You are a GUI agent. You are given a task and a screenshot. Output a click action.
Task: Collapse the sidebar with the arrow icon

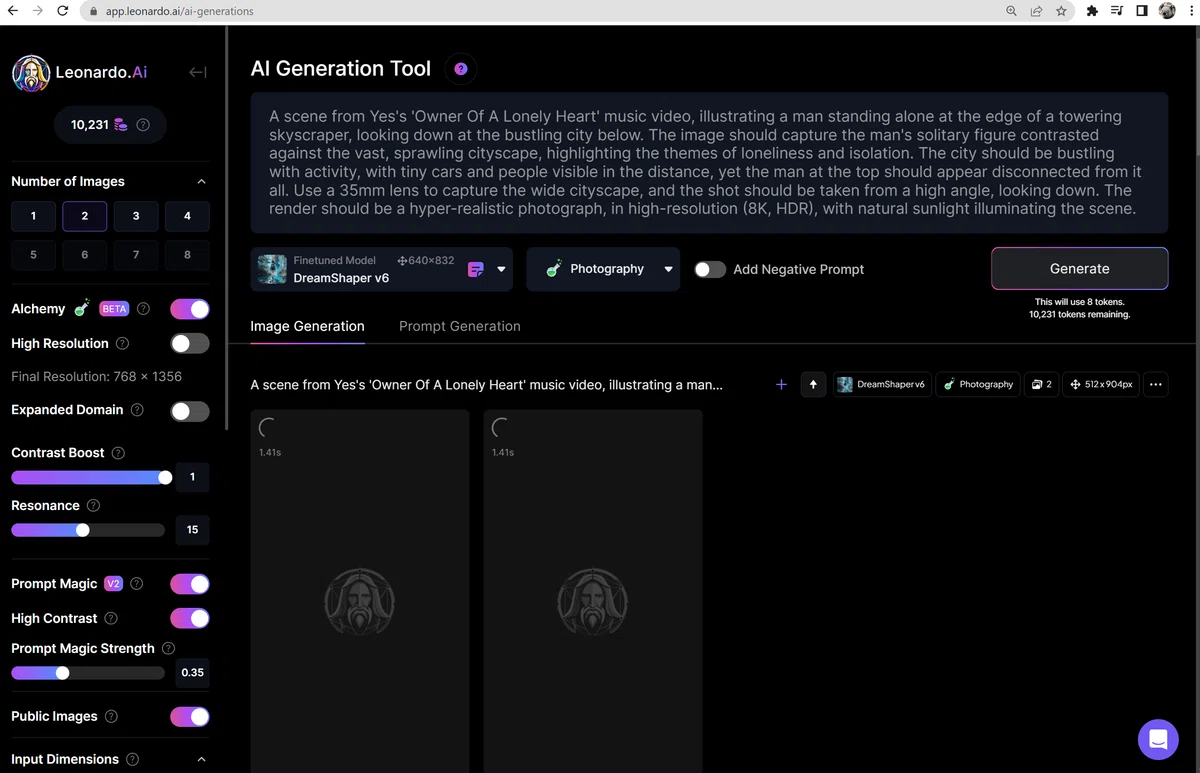198,72
